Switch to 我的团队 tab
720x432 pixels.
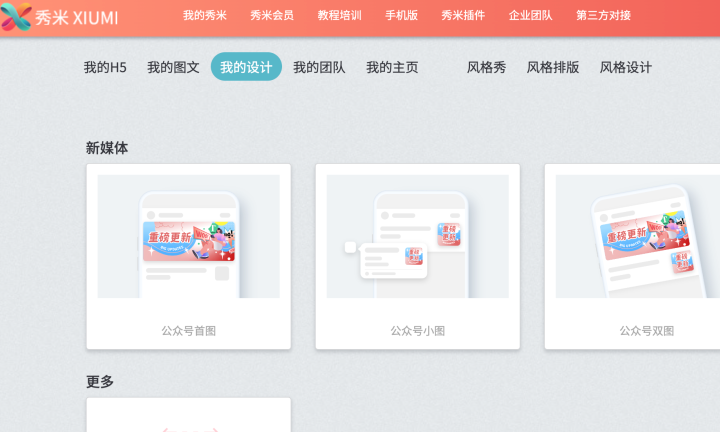(319, 67)
